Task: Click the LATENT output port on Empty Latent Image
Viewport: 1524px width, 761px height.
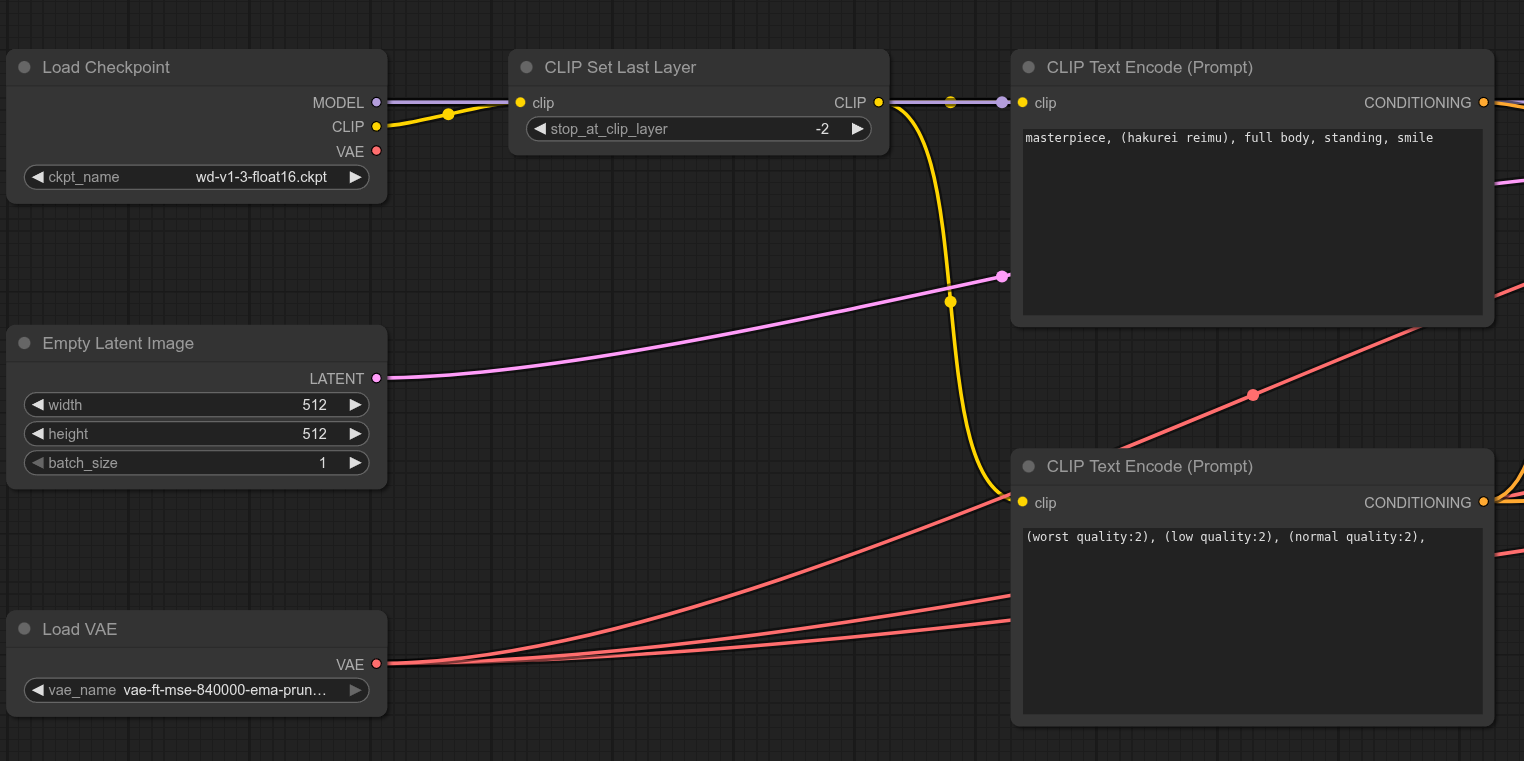Action: click(x=376, y=378)
